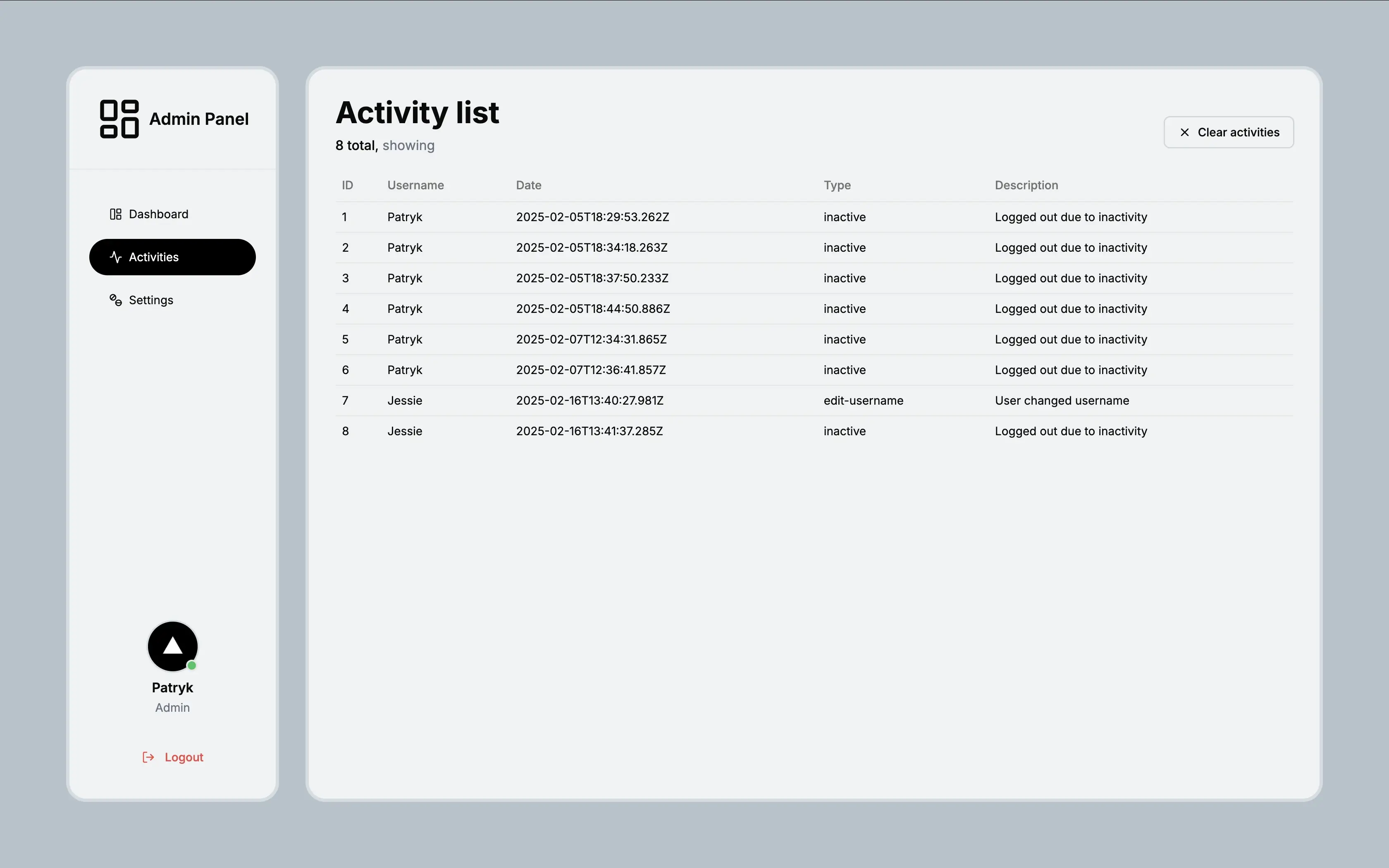Click date 2025-02-07T12:36:41.857Z

point(591,370)
